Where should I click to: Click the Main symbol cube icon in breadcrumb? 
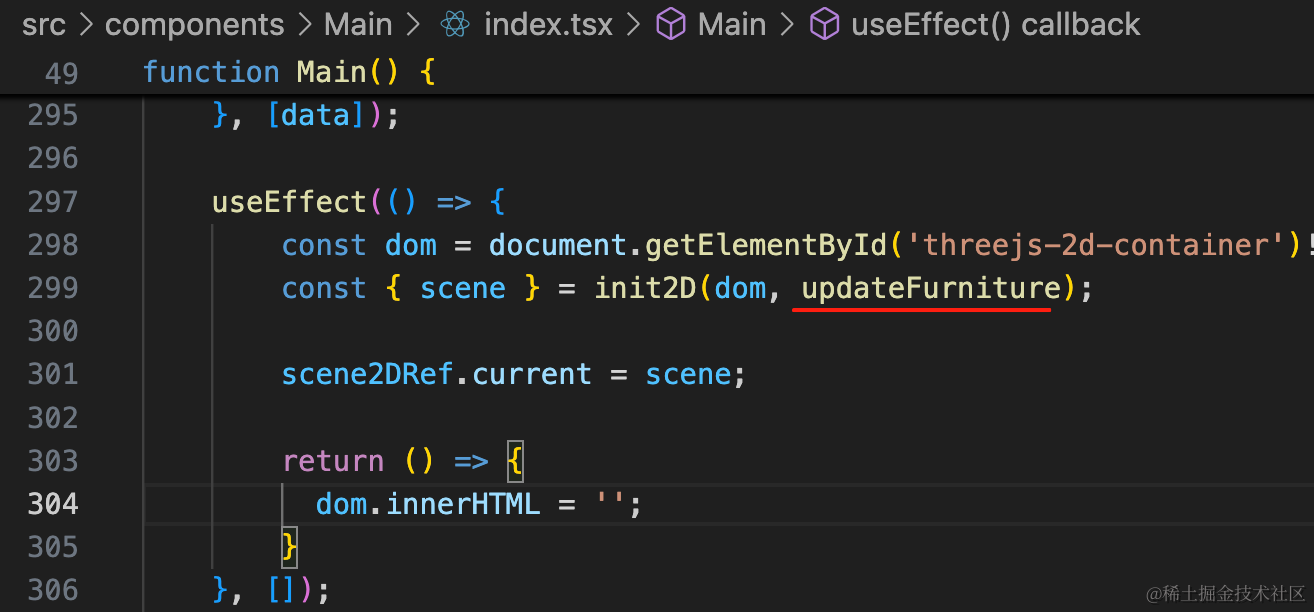pos(670,25)
